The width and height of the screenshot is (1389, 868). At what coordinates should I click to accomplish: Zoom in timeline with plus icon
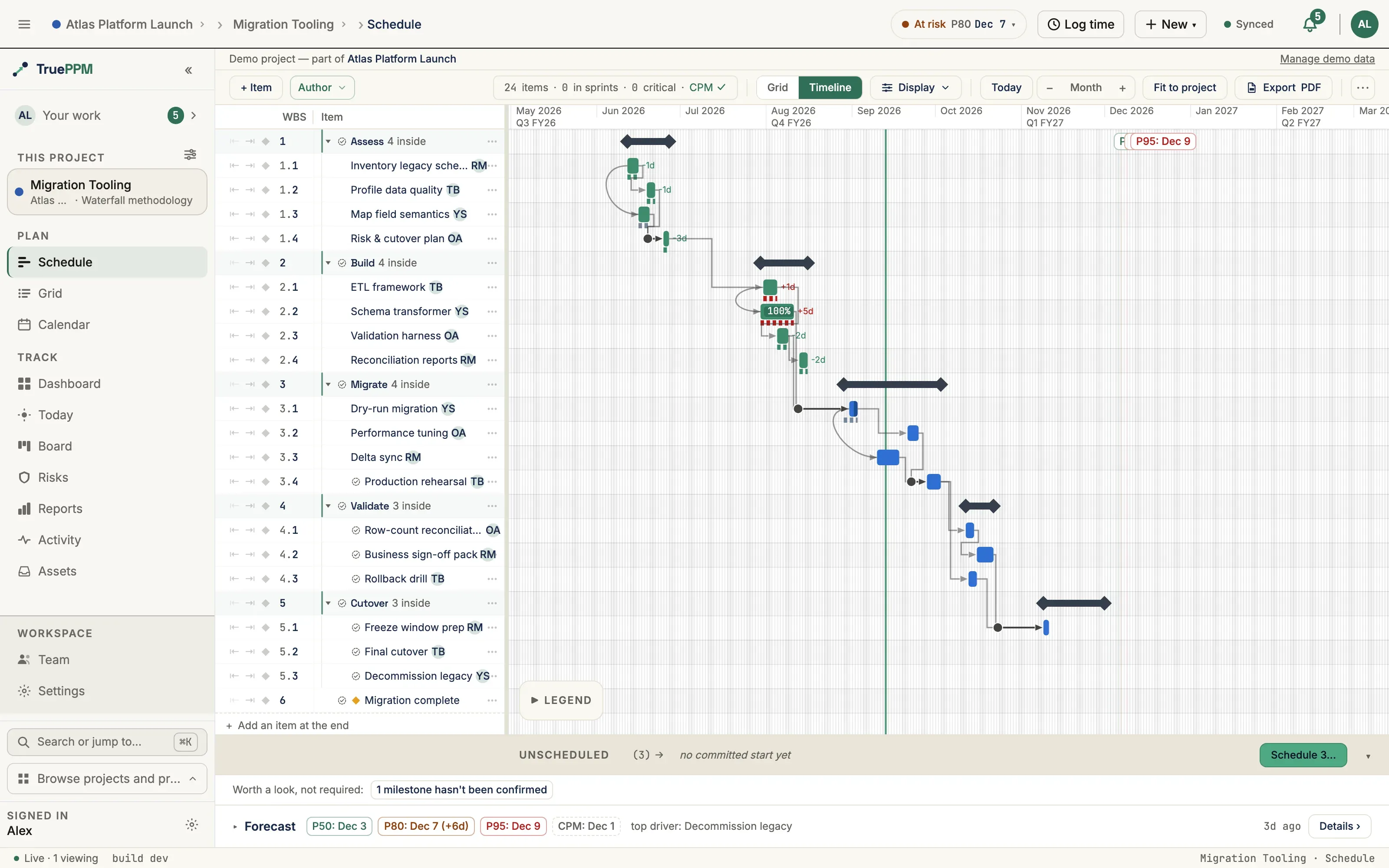click(1122, 88)
